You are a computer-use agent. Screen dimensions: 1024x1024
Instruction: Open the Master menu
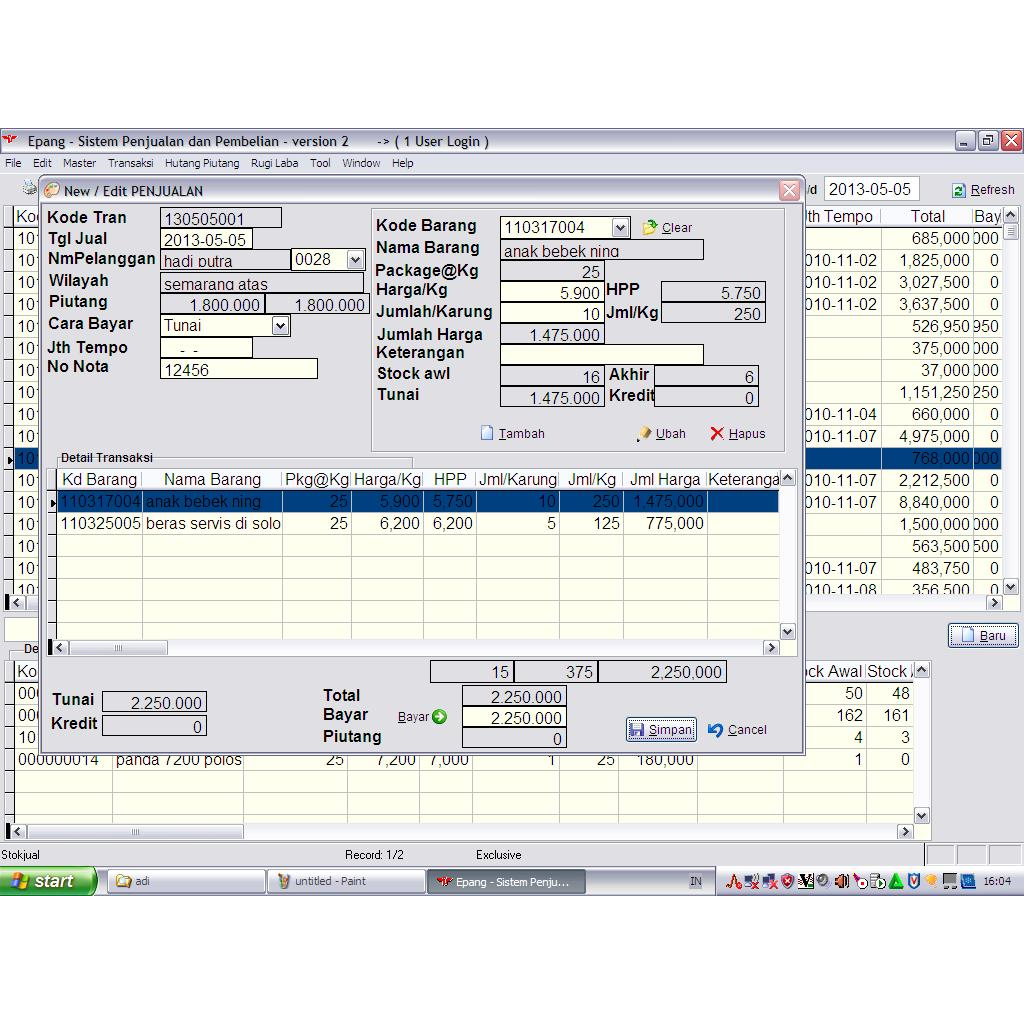(79, 163)
